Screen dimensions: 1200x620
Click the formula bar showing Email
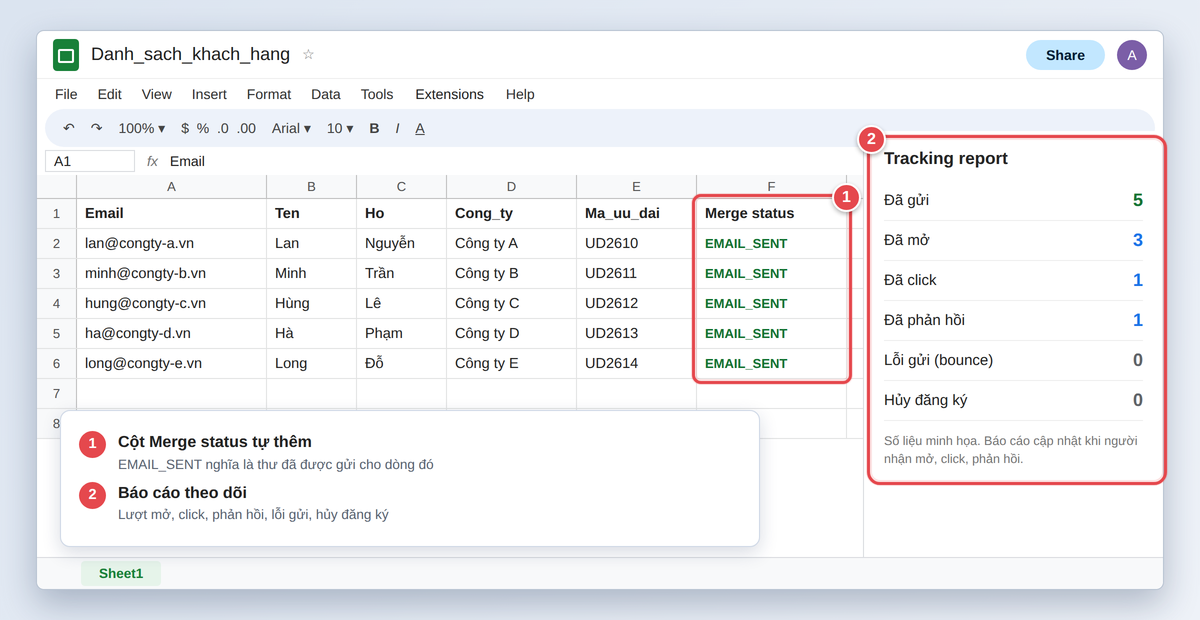[187, 161]
